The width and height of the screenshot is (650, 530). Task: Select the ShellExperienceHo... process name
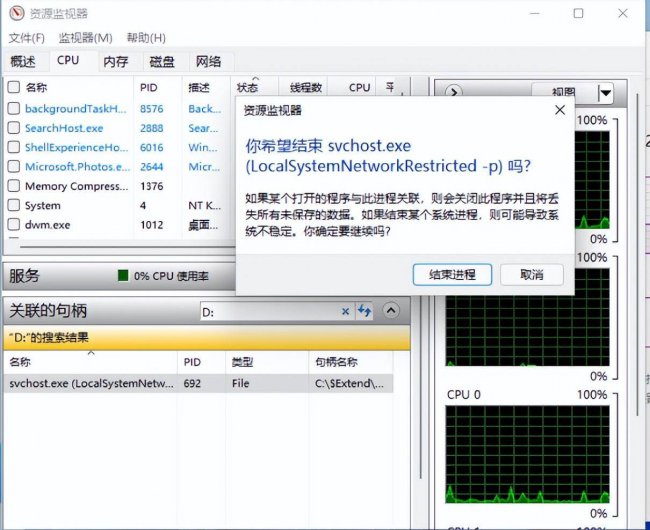76,147
